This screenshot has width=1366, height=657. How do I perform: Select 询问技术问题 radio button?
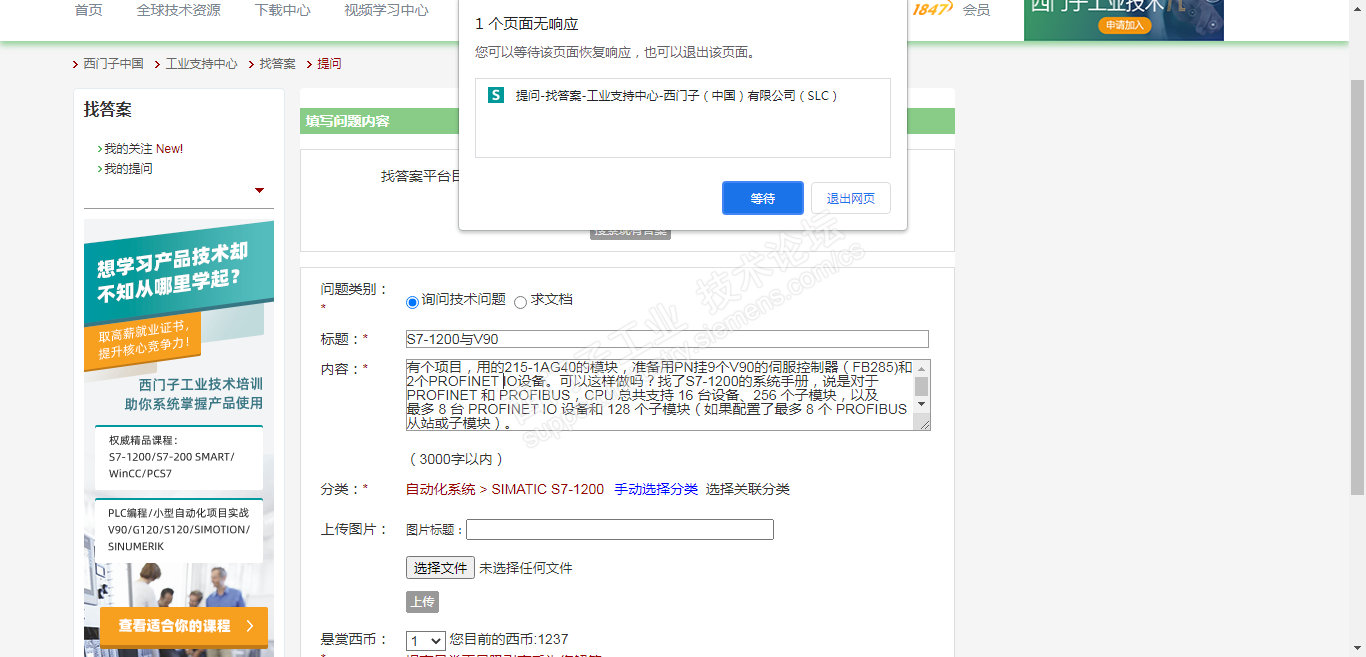click(x=412, y=302)
